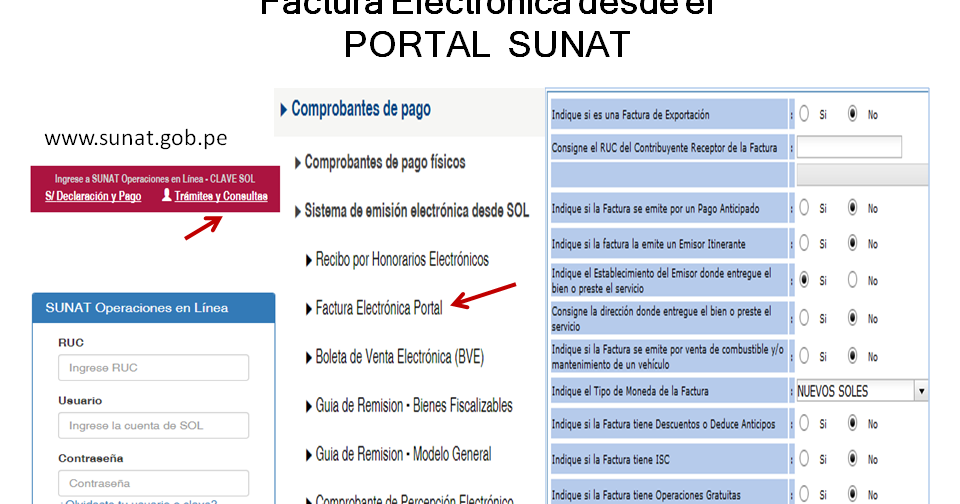Click the RUC del Contribuyente Receptor field
Viewport: 960px width, 504px height.
pyautogui.click(x=849, y=147)
